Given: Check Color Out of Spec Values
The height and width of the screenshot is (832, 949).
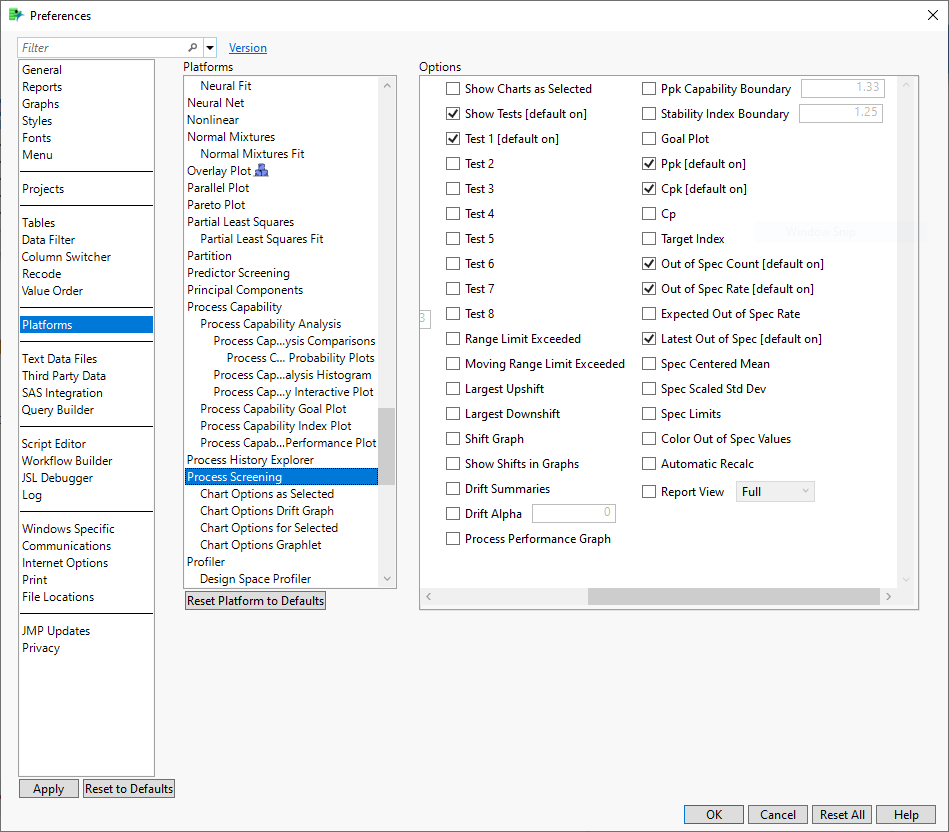Looking at the screenshot, I should coord(649,439).
